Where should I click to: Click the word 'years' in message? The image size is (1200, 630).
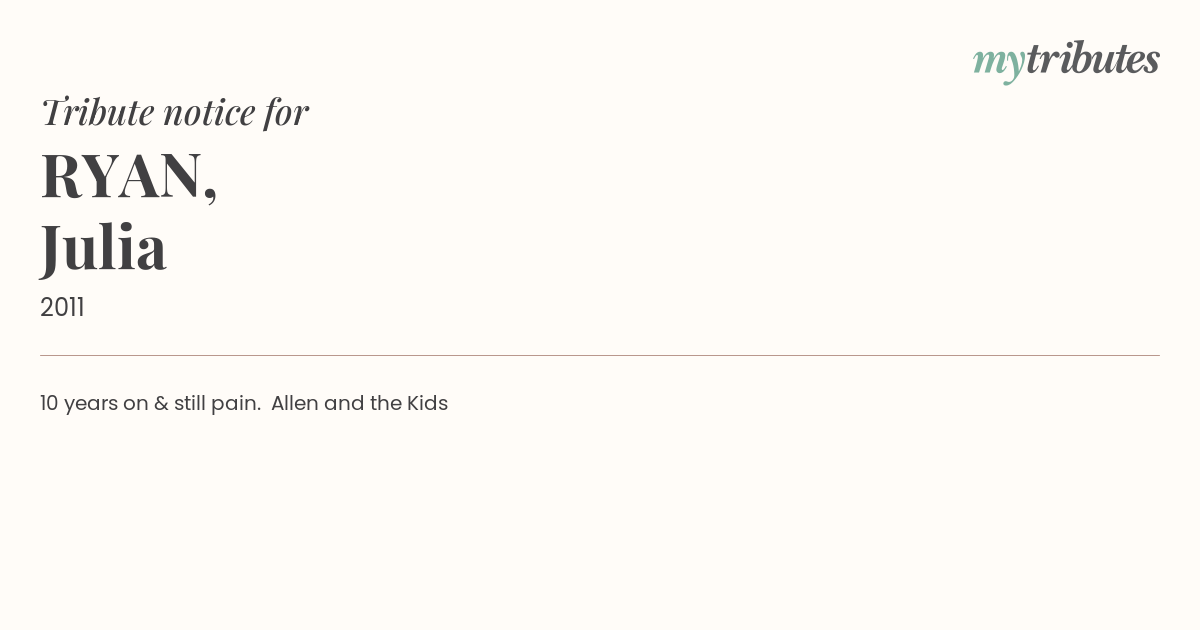tap(91, 405)
